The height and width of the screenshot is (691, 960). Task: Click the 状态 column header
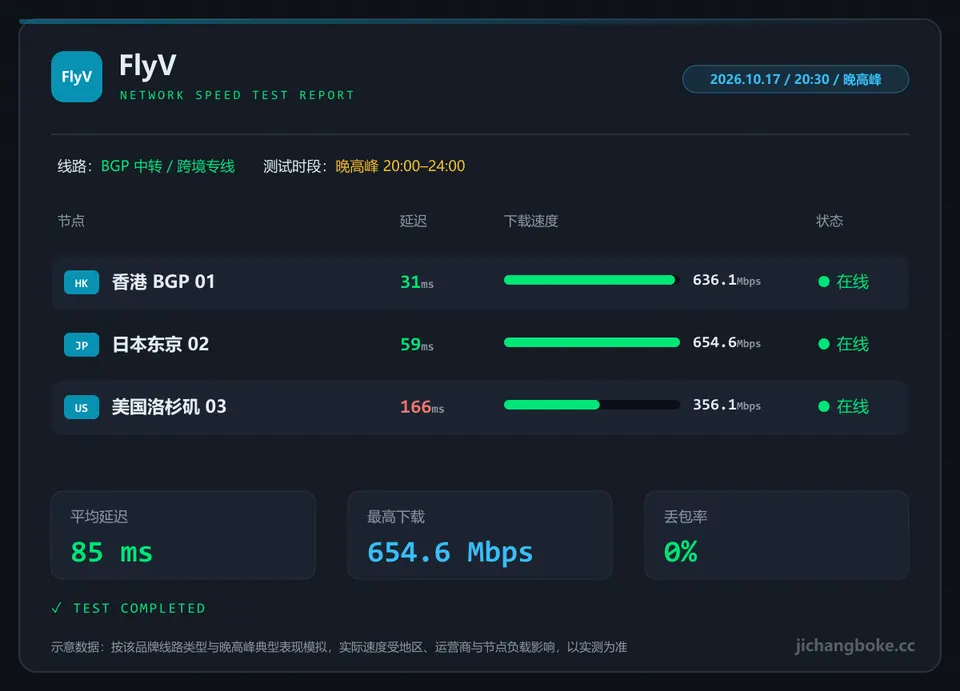coord(830,221)
